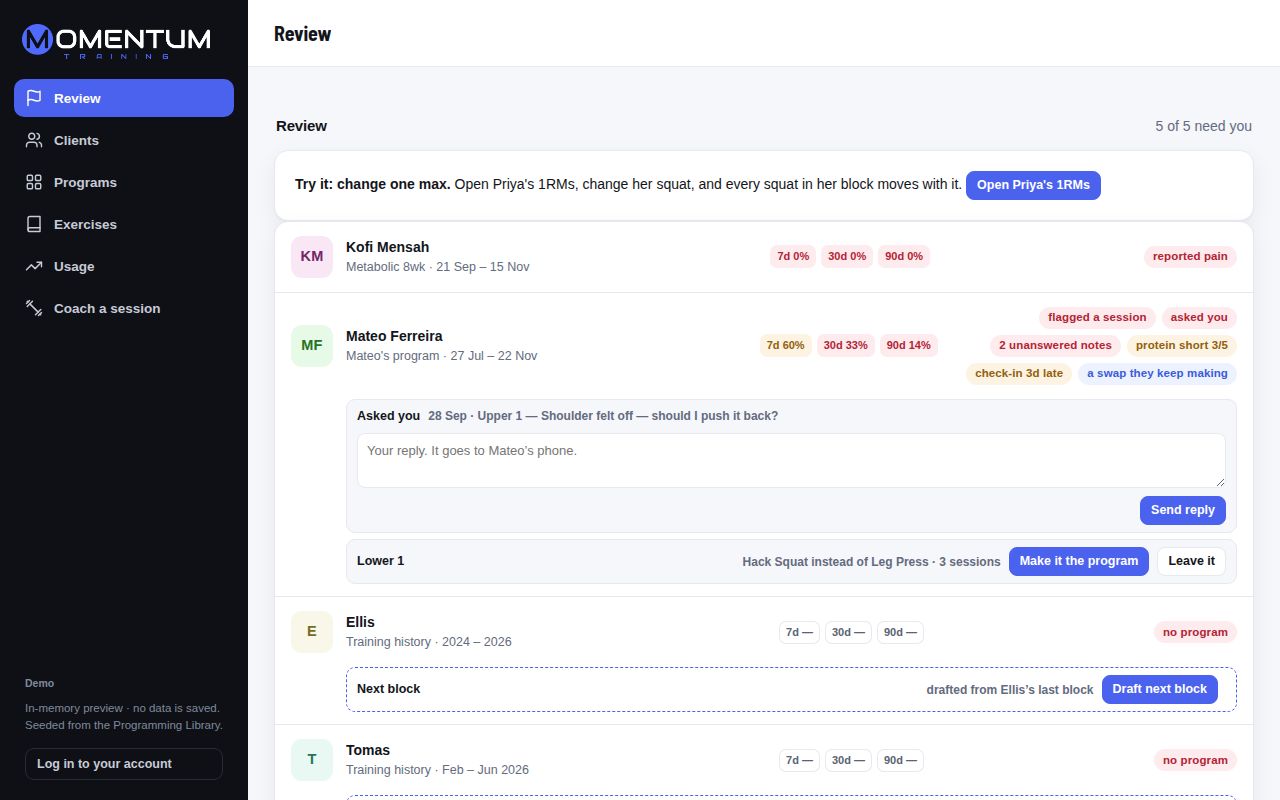Navigate to Exercises
1280x800 pixels.
pyautogui.click(x=124, y=224)
